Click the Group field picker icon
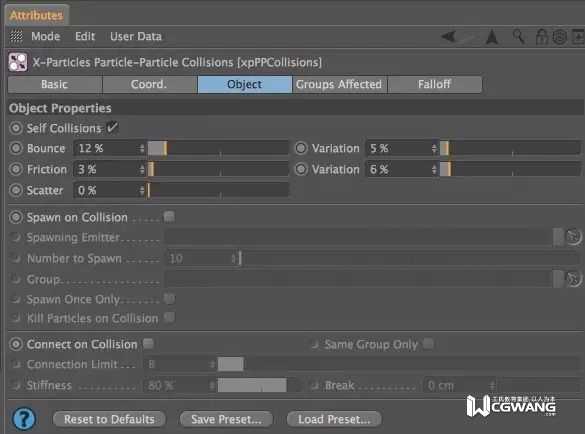This screenshot has width=585, height=434. coord(573,278)
